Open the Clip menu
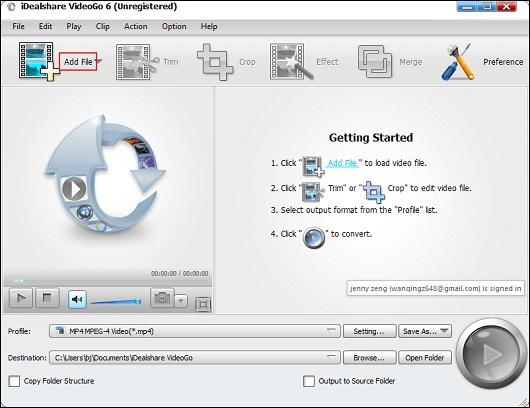The width and height of the screenshot is (530, 408). pyautogui.click(x=102, y=26)
